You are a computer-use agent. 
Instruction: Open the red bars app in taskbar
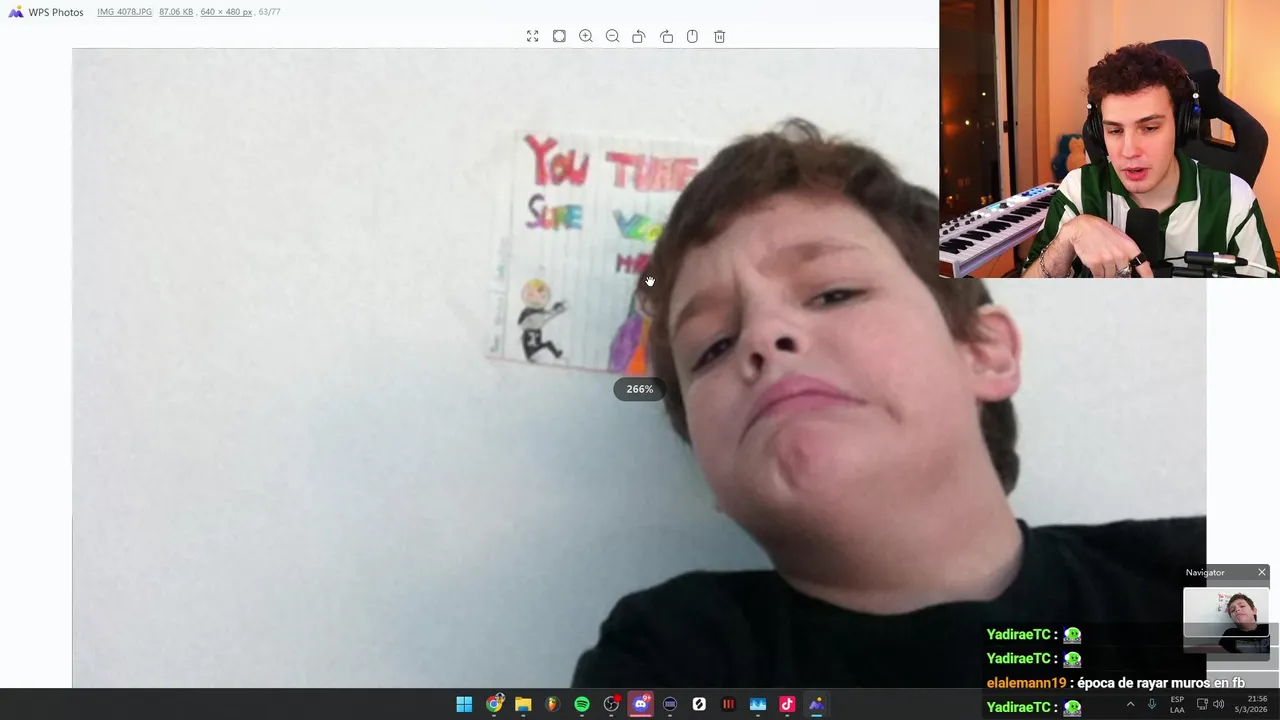[x=728, y=704]
